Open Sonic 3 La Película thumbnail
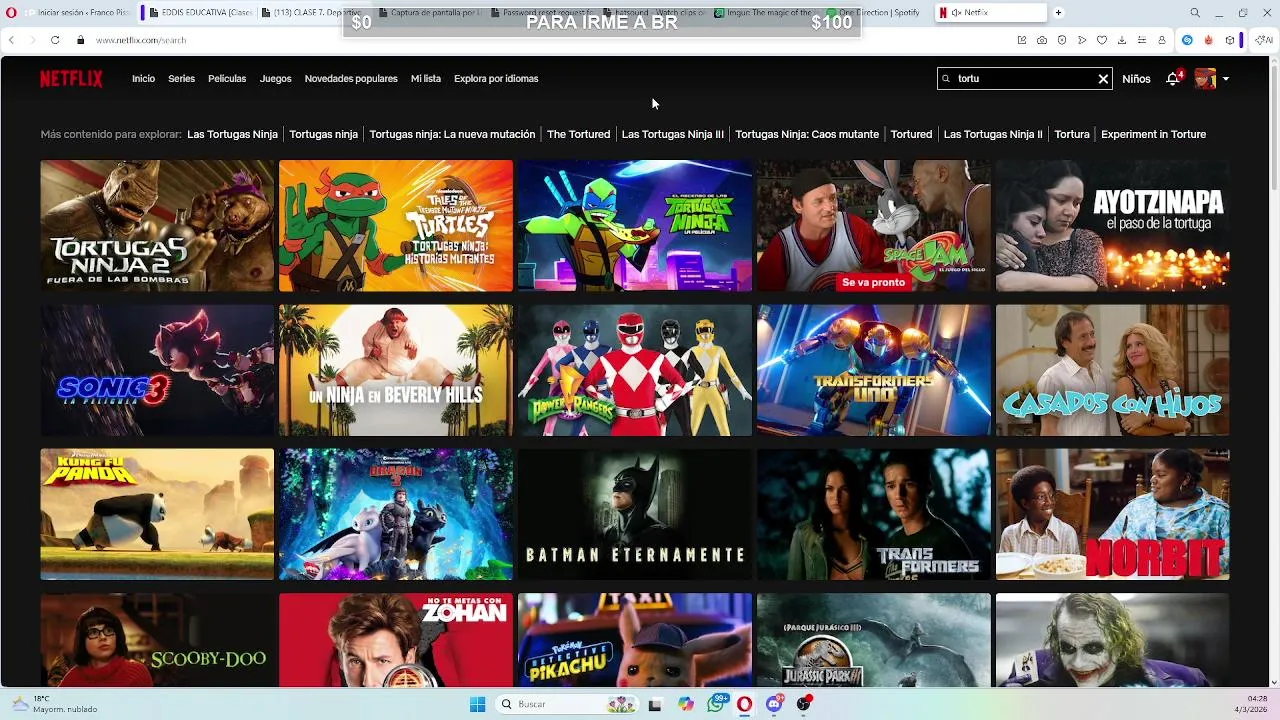Image resolution: width=1280 pixels, height=720 pixels. coord(157,370)
